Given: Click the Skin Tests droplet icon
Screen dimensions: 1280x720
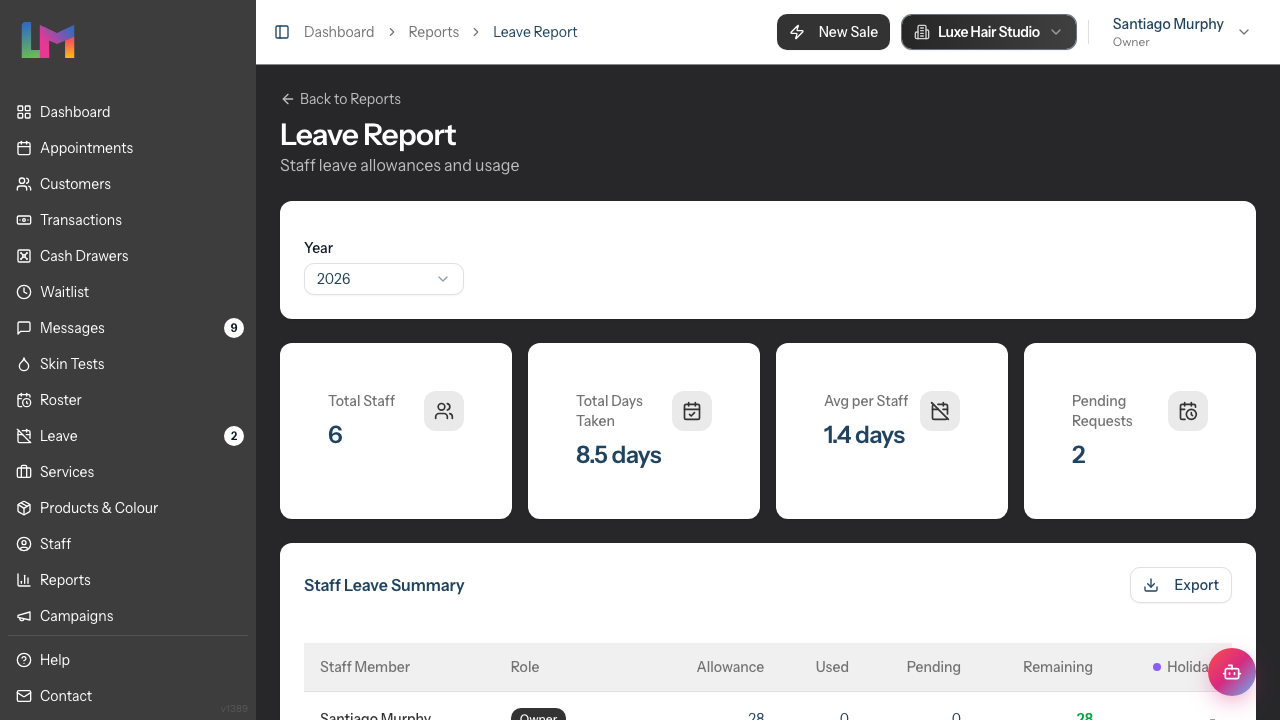Looking at the screenshot, I should pyautogui.click(x=24, y=364).
